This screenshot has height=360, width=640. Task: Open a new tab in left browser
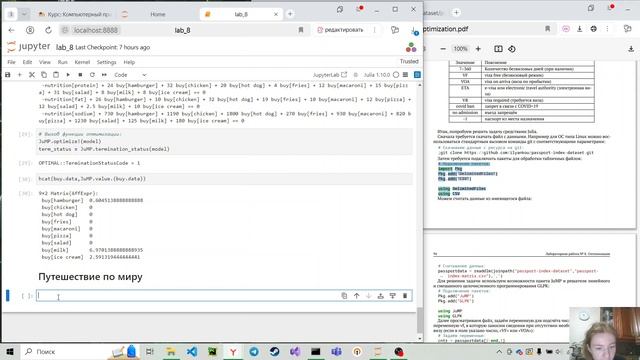pos(290,14)
